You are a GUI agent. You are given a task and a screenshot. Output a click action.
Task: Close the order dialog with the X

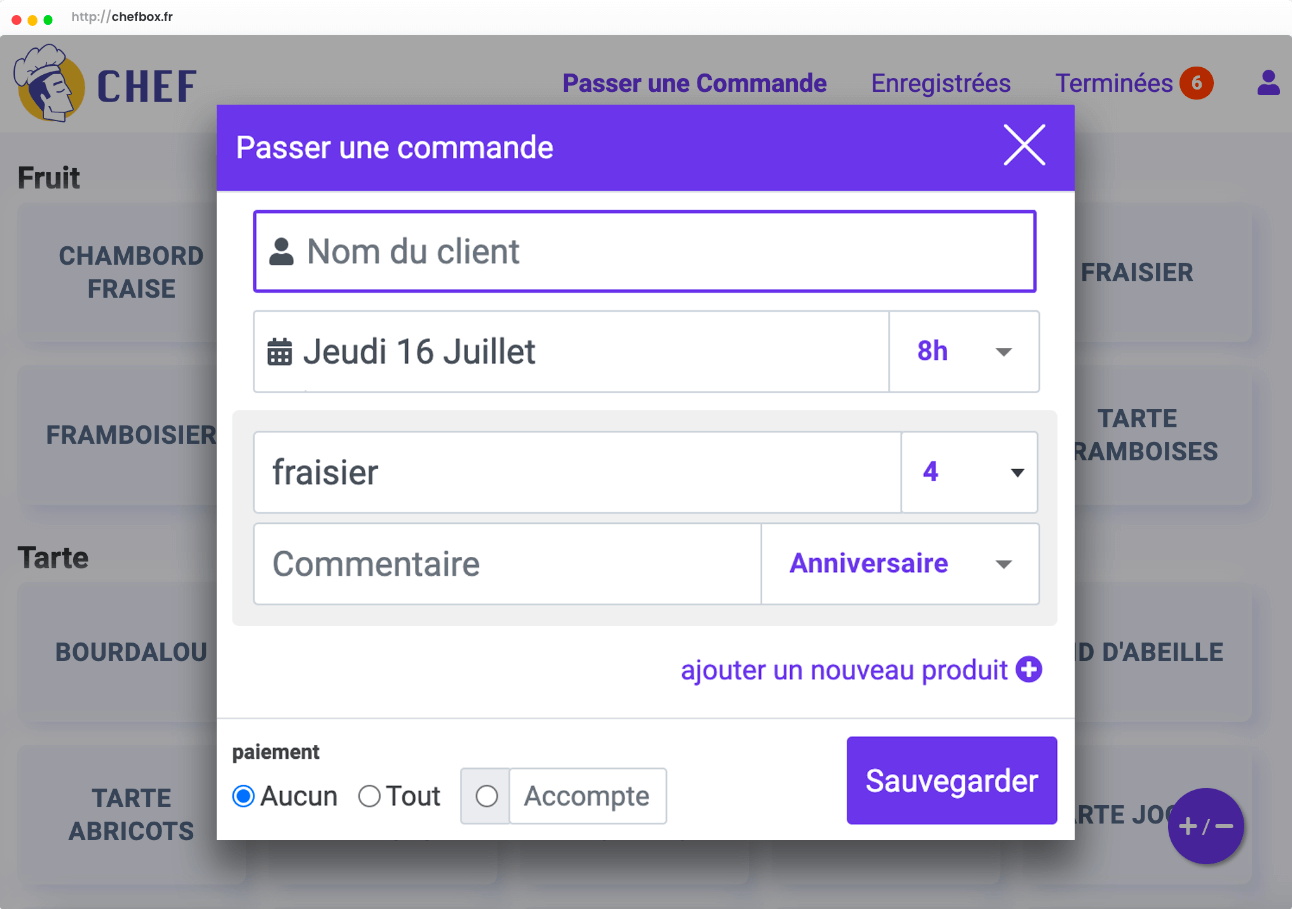pos(1024,146)
